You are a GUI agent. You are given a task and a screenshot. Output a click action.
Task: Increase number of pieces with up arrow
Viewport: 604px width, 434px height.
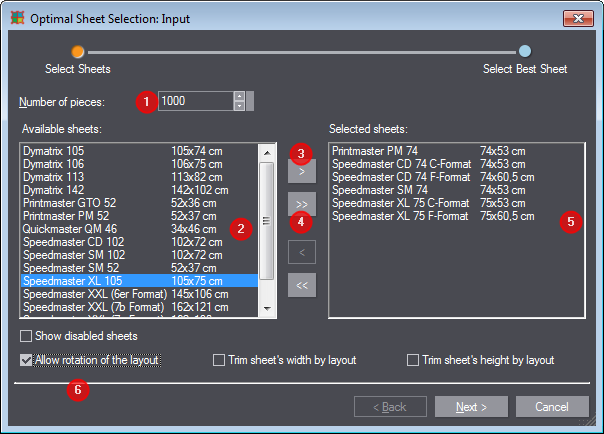(239, 96)
